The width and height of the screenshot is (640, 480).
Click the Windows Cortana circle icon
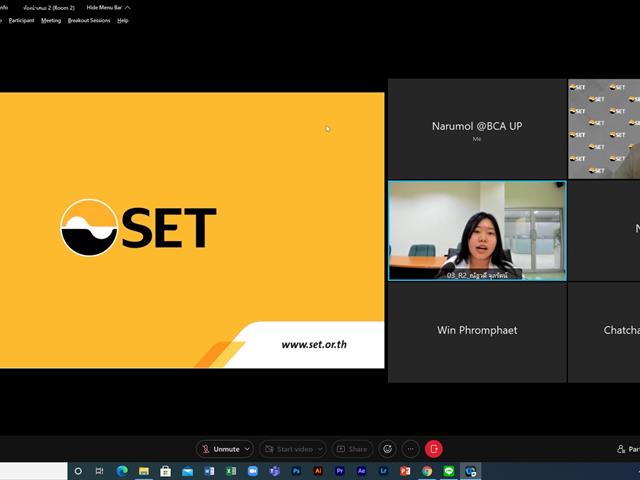tap(78, 471)
